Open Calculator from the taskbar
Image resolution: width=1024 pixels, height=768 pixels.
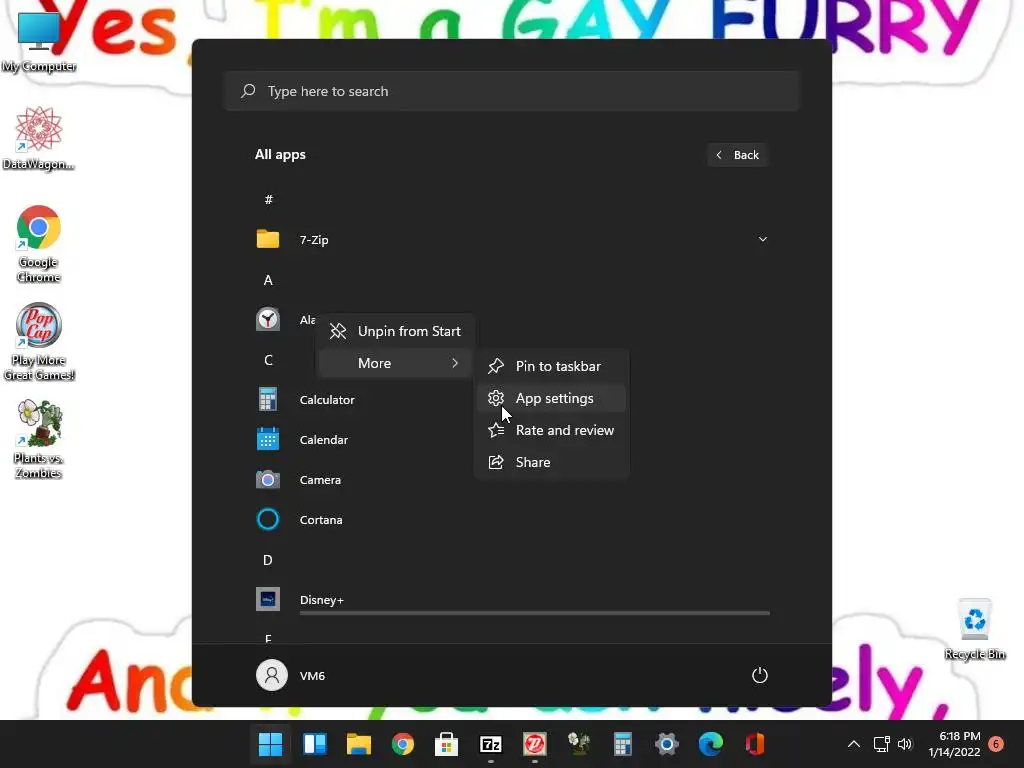(x=623, y=744)
